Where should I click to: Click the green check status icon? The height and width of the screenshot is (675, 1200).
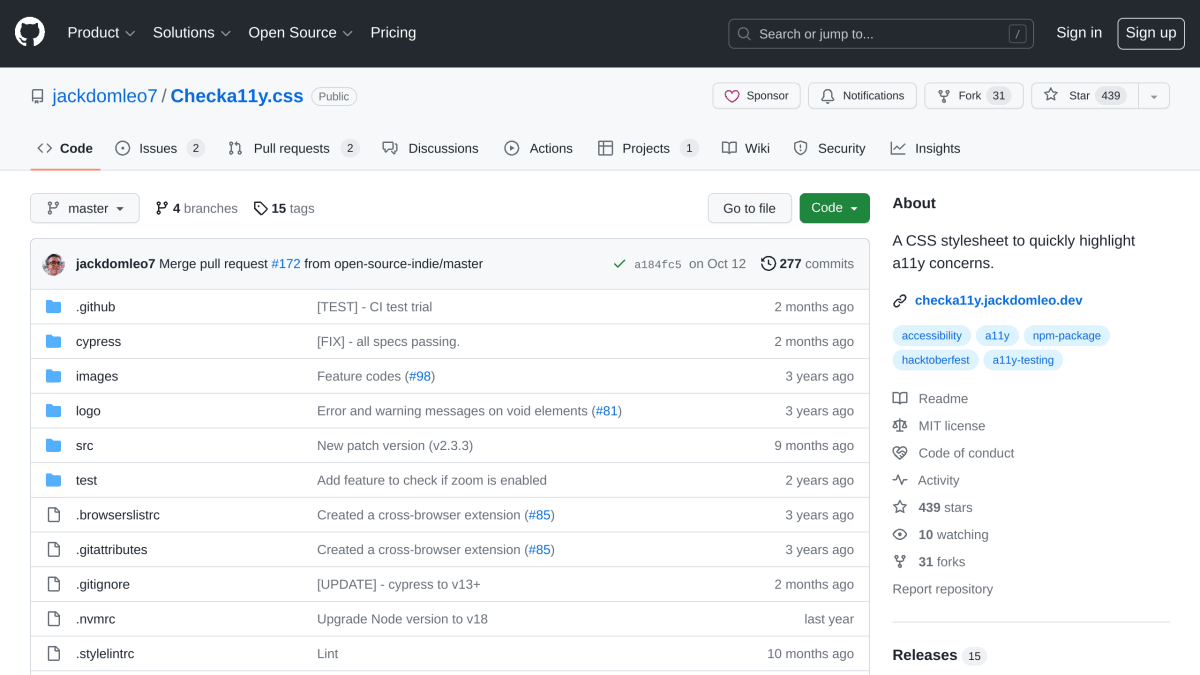tap(620, 264)
